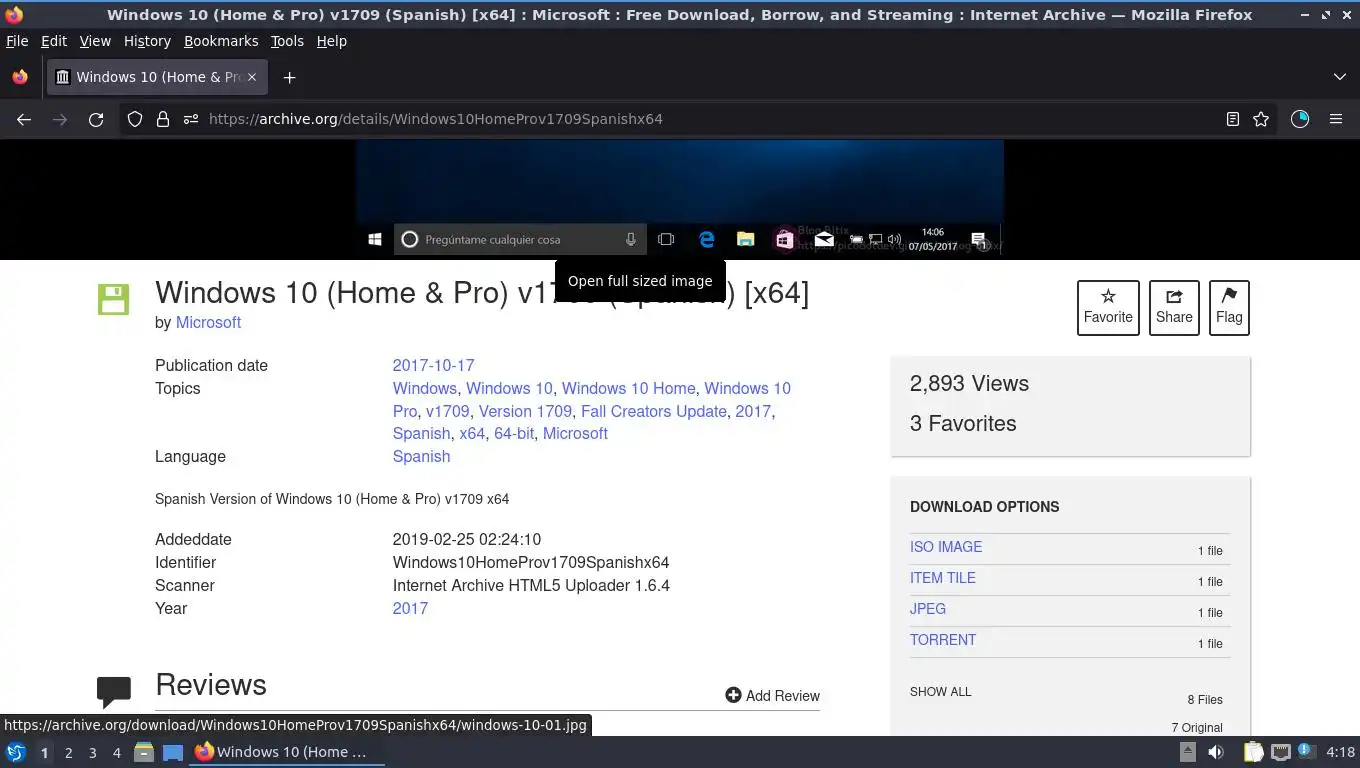Open the clipboard manager tray icon
Image resolution: width=1360 pixels, height=768 pixels.
tap(1253, 752)
